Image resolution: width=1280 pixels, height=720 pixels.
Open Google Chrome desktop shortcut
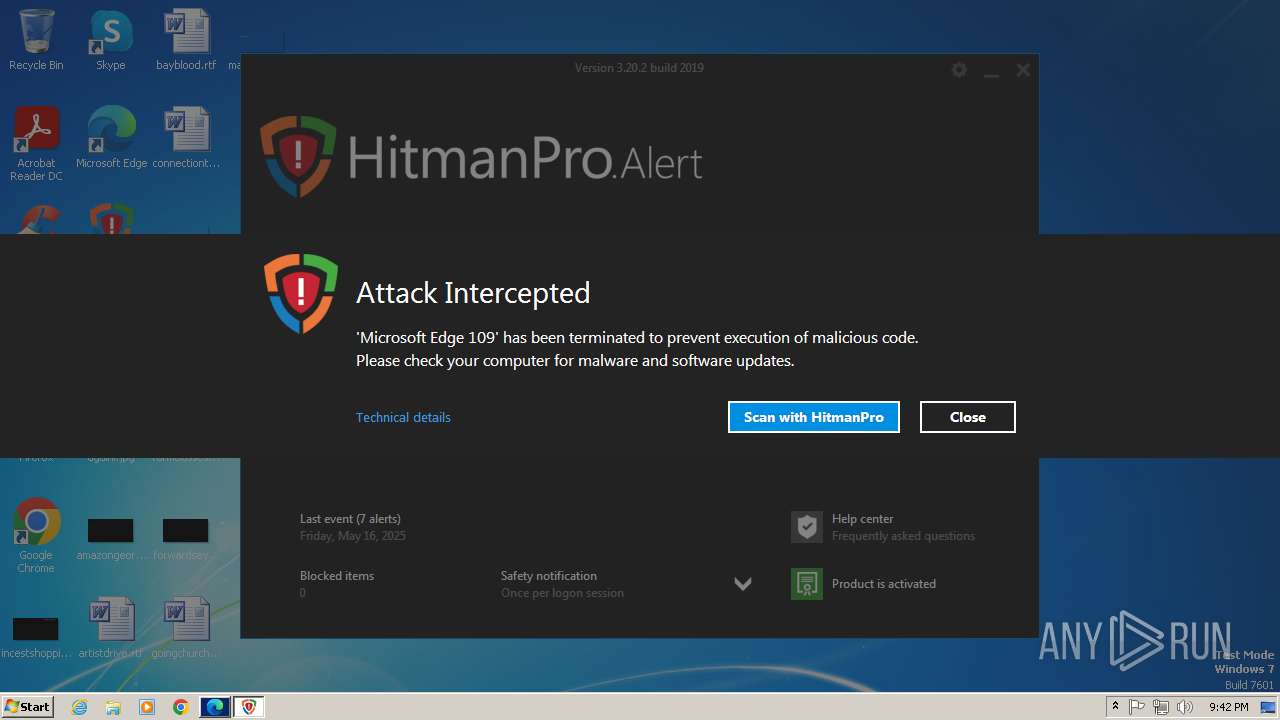[x=36, y=536]
